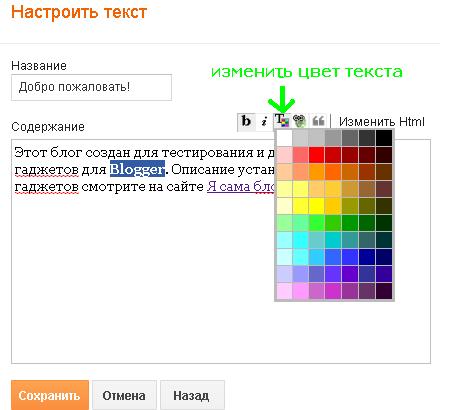This screenshot has height=410, width=455.
Task: Pick the light green swatch starting green row
Action: click(x=284, y=223)
